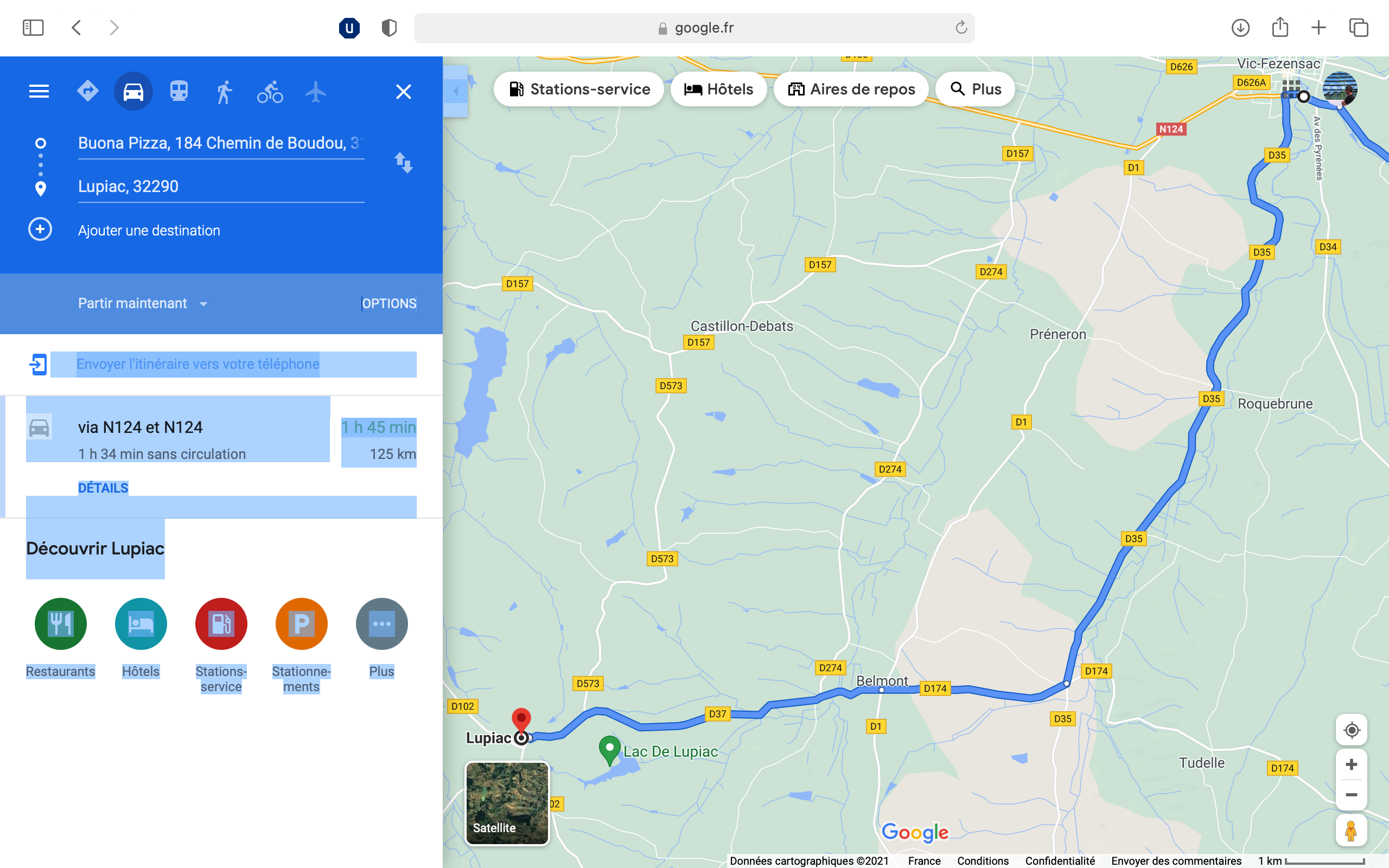This screenshot has height=868, width=1389.
Task: Select the transit travel mode icon
Action: point(179,91)
